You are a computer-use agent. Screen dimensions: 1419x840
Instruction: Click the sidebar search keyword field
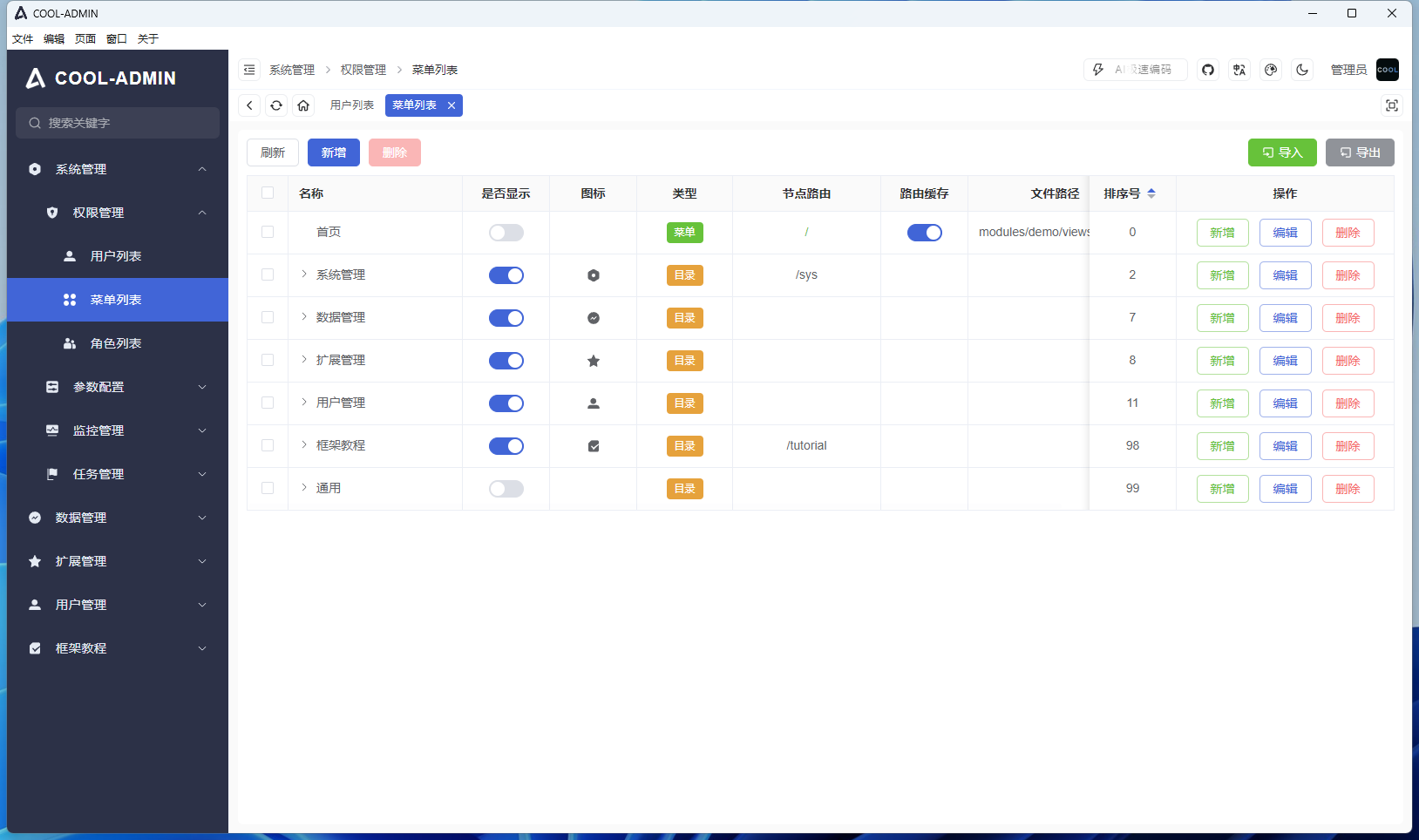click(x=117, y=123)
